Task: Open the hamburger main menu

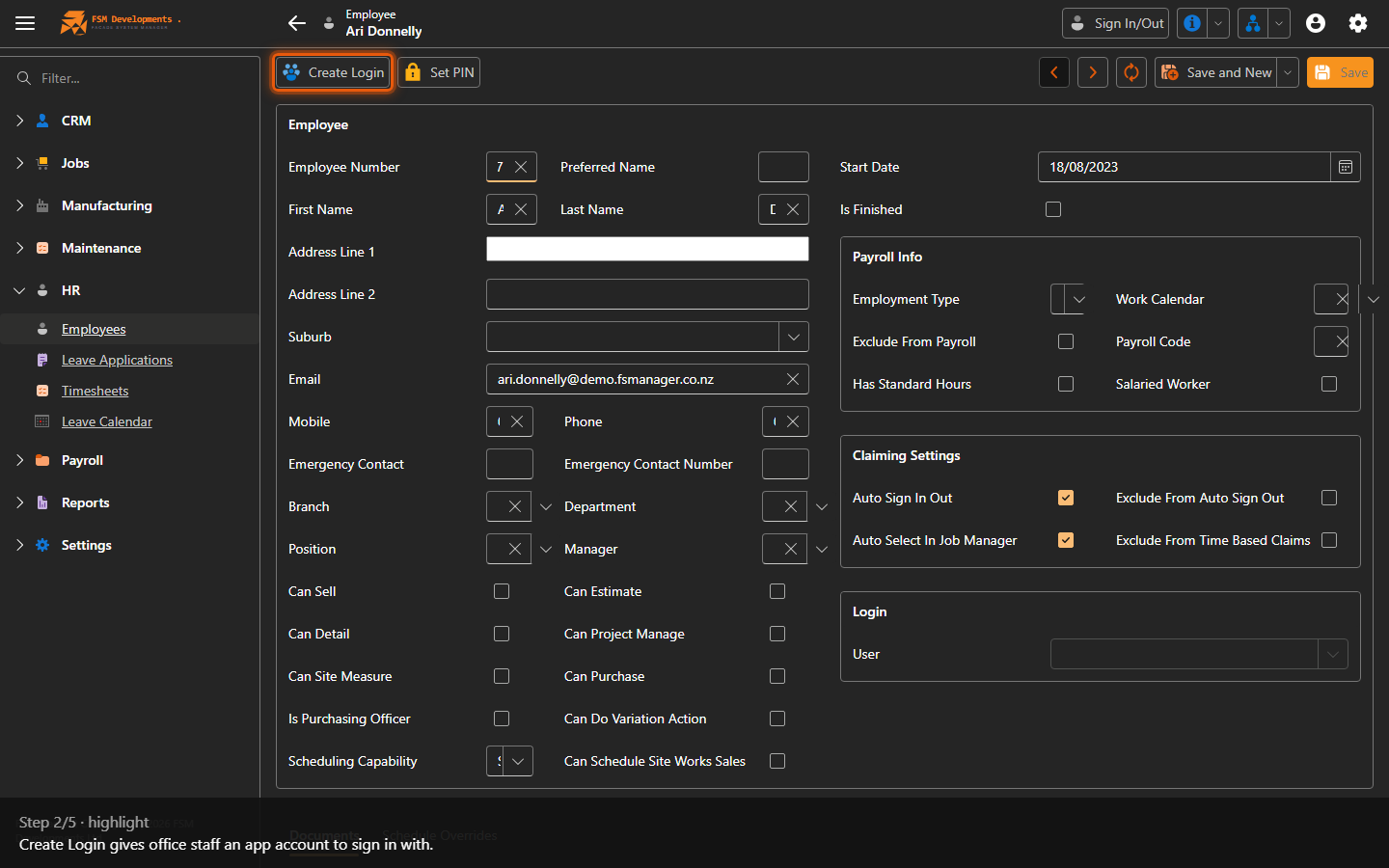Action: pyautogui.click(x=25, y=23)
